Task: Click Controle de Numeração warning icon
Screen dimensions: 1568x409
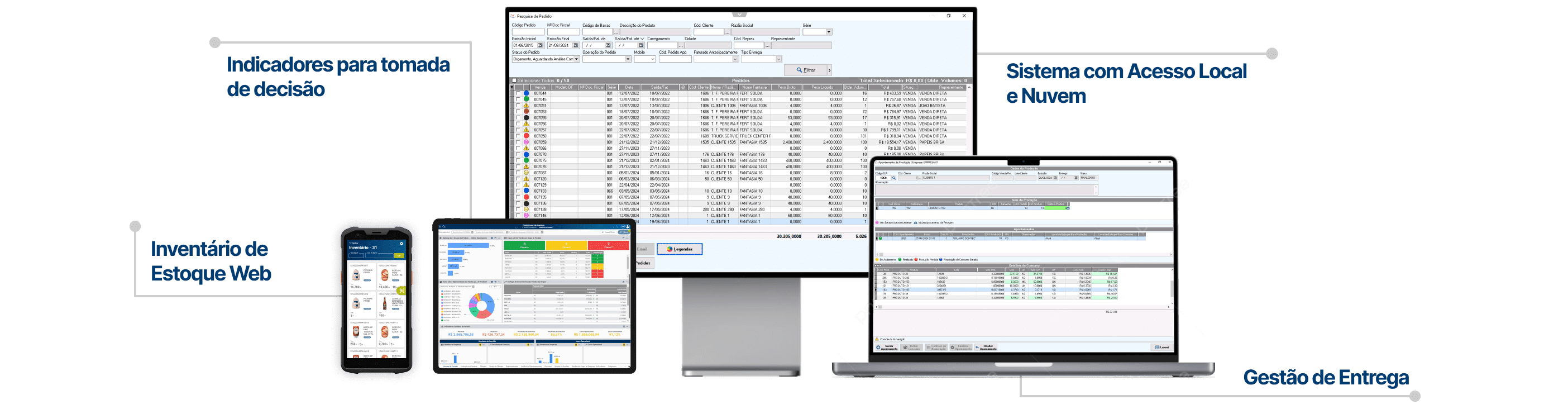Action: click(x=877, y=340)
